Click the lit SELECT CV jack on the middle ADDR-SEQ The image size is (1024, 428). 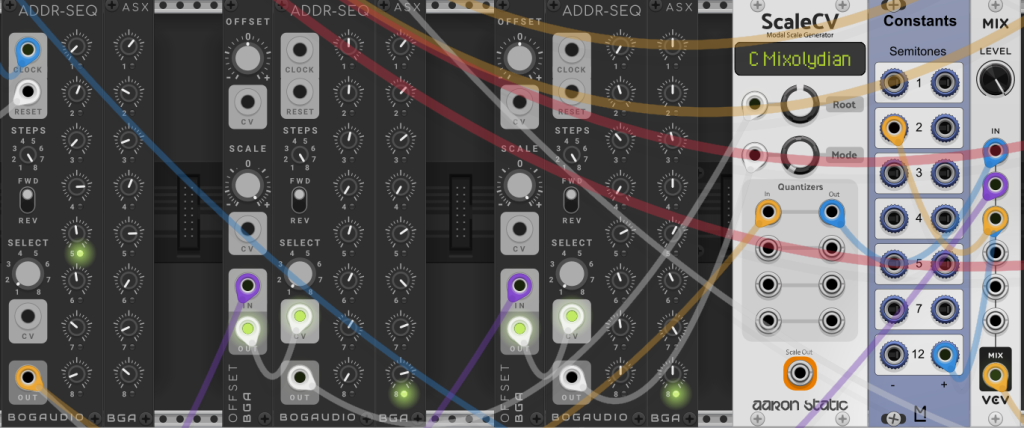(300, 317)
